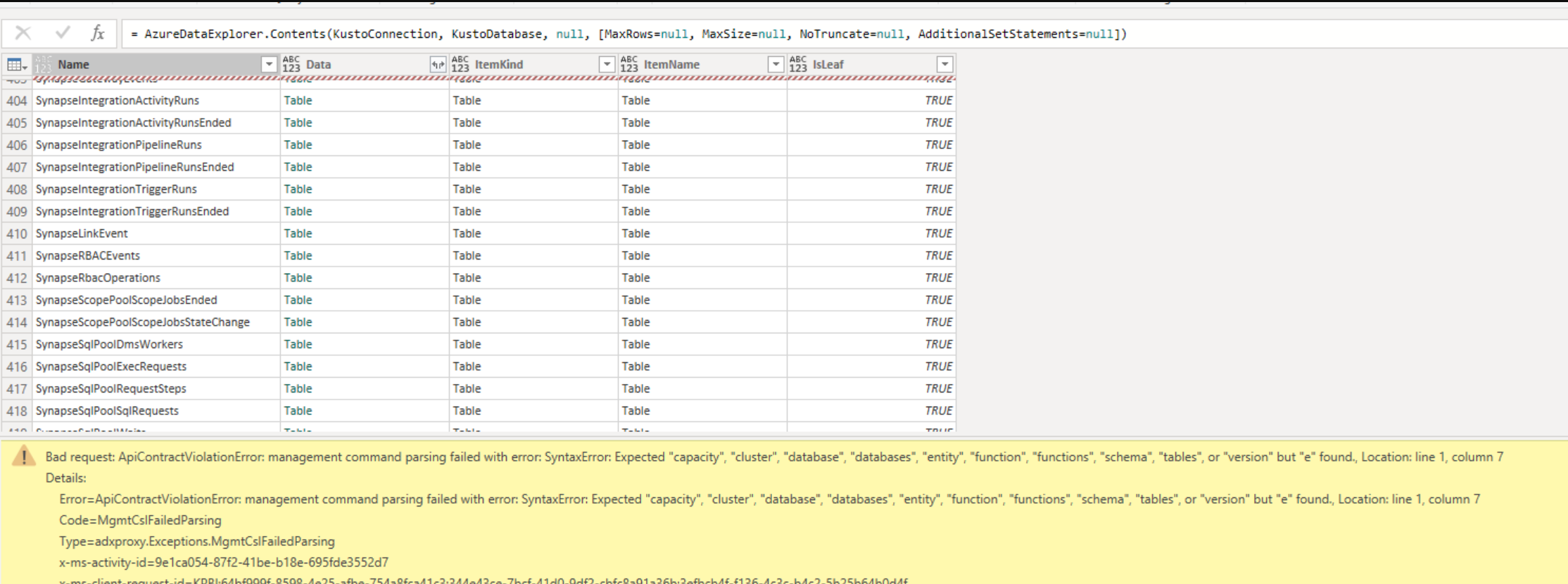Viewport: 1568px width, 584px height.
Task: Select the Name column header
Action: click(156, 65)
